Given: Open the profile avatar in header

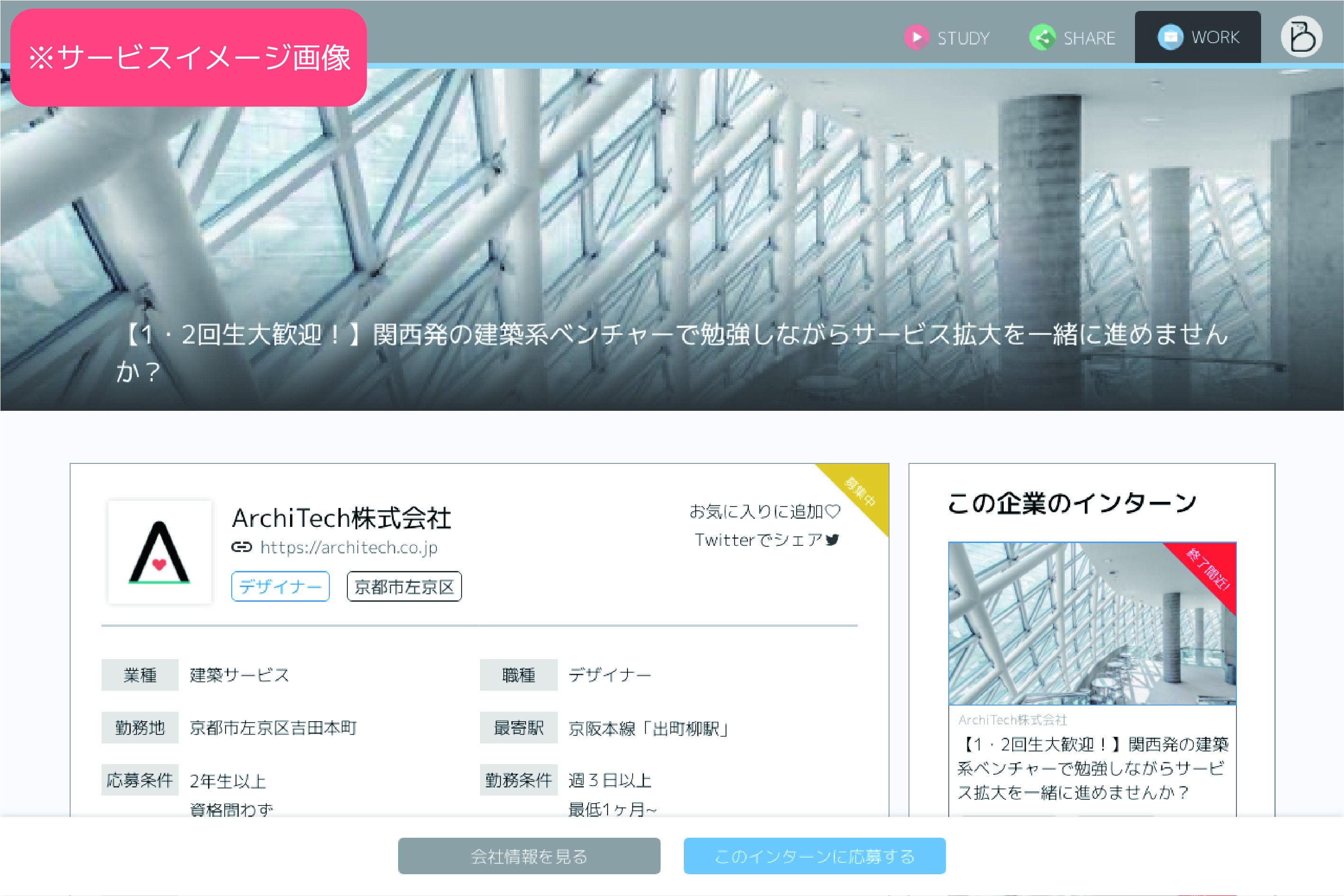Looking at the screenshot, I should [1301, 37].
